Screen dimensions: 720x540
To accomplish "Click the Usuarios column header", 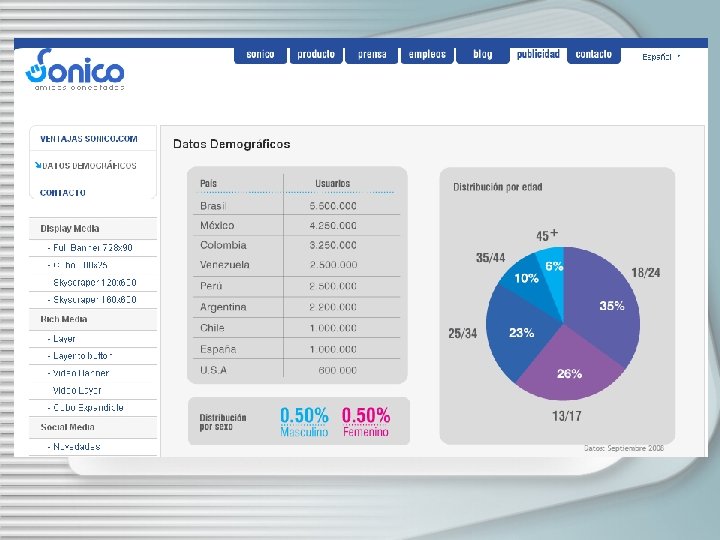I will (332, 183).
